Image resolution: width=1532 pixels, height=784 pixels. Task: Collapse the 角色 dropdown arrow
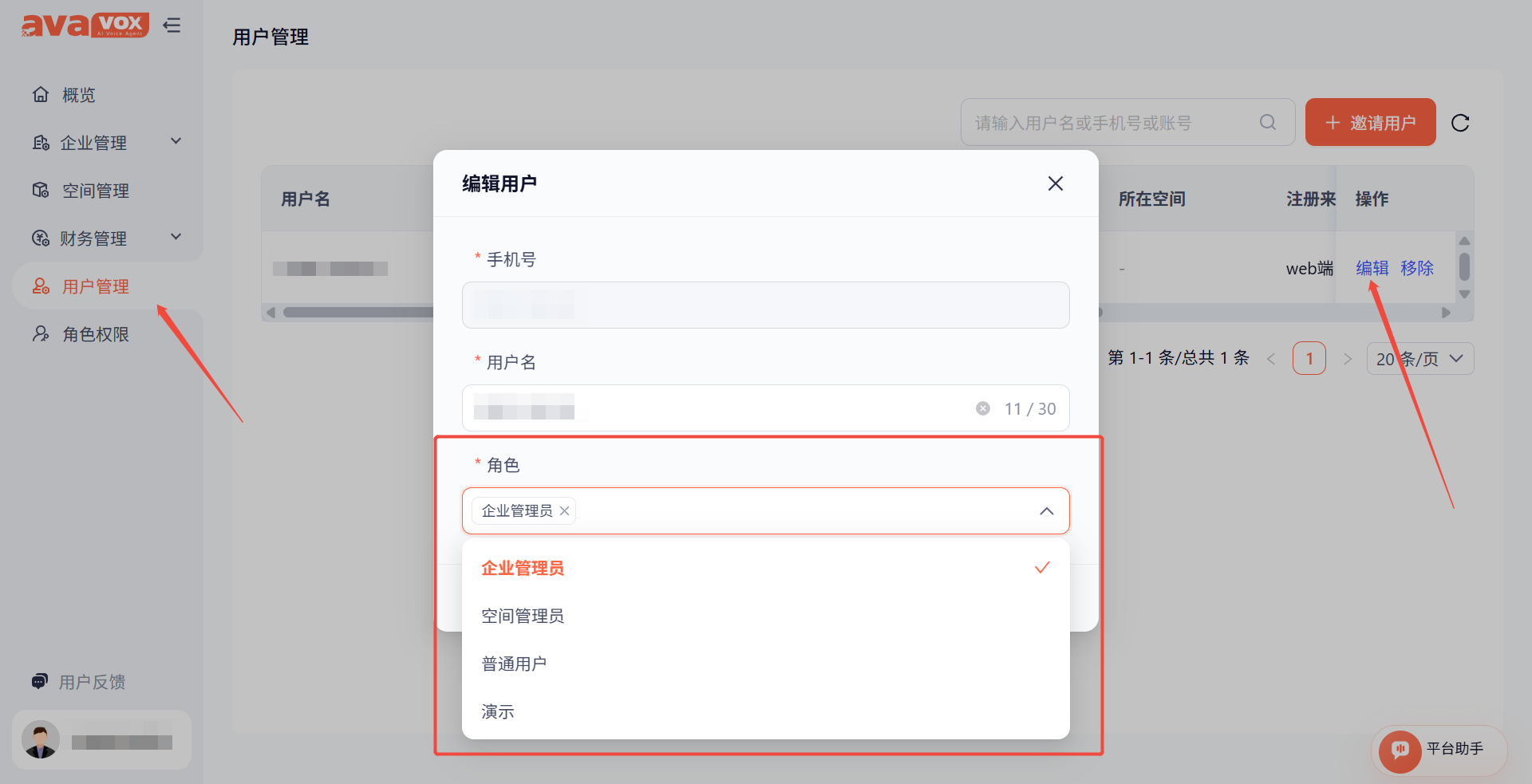[1047, 510]
